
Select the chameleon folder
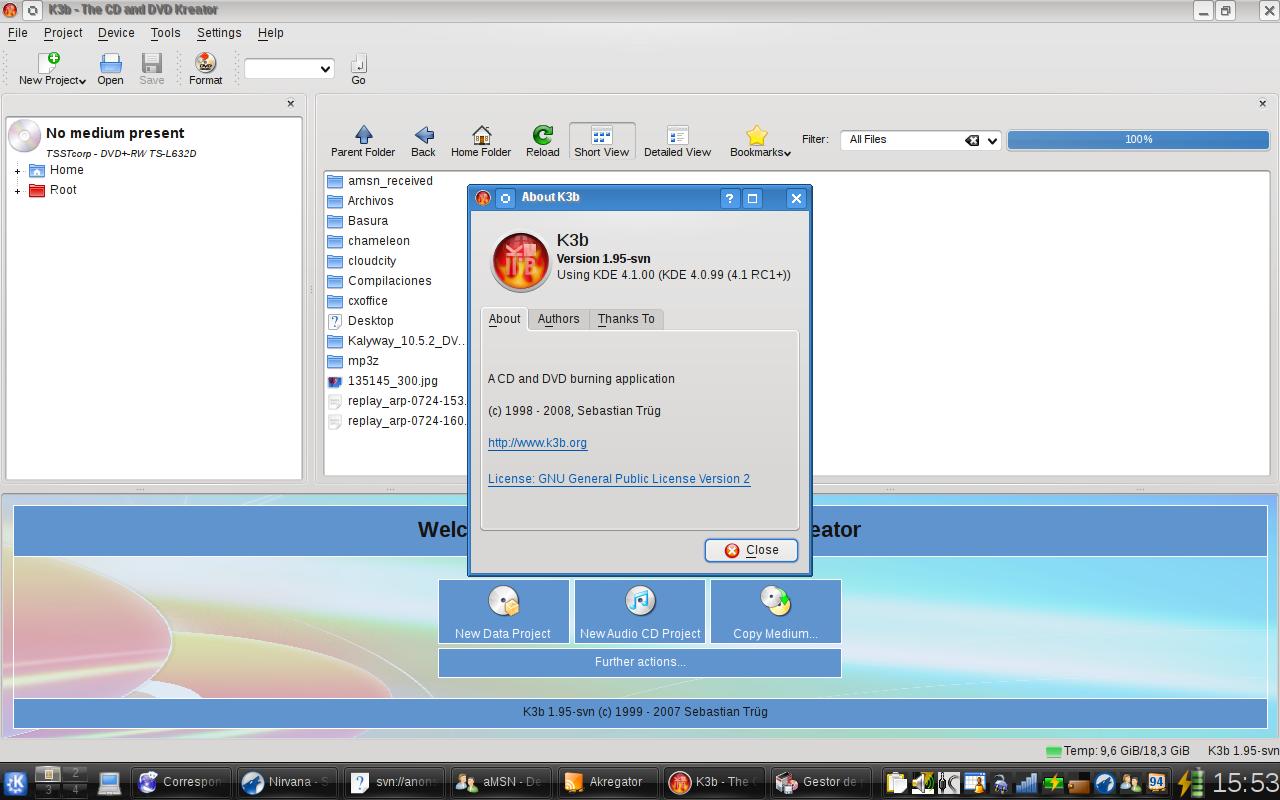click(x=369, y=241)
